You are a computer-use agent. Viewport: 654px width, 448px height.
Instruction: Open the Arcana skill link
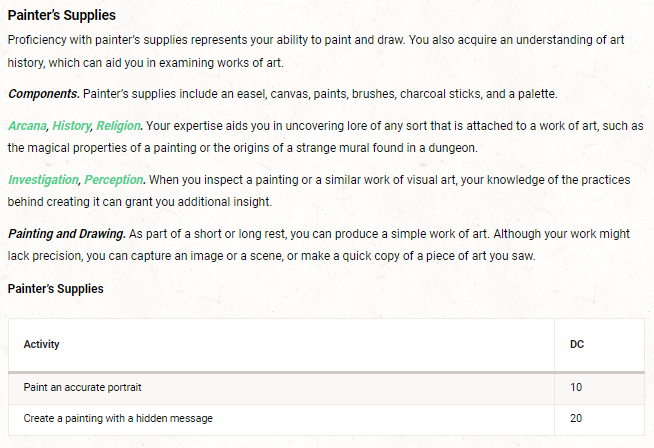27,125
